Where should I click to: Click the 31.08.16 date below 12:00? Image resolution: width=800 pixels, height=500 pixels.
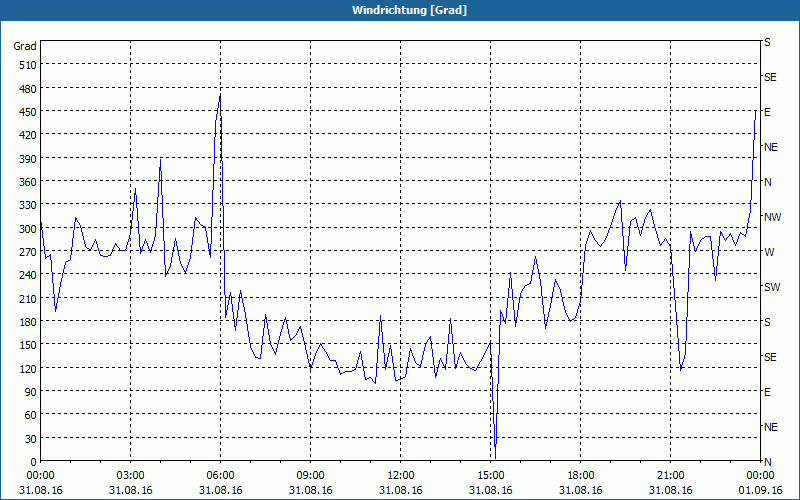[x=401, y=490]
